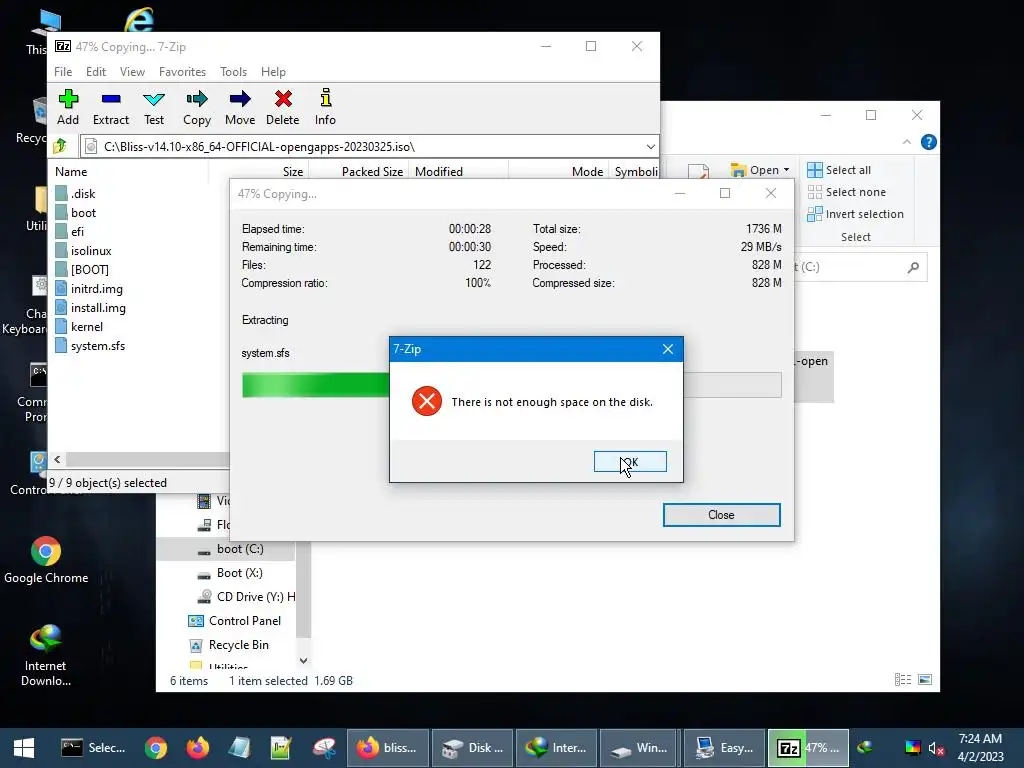Open the View menu
The width and height of the screenshot is (1024, 768).
pyautogui.click(x=132, y=72)
